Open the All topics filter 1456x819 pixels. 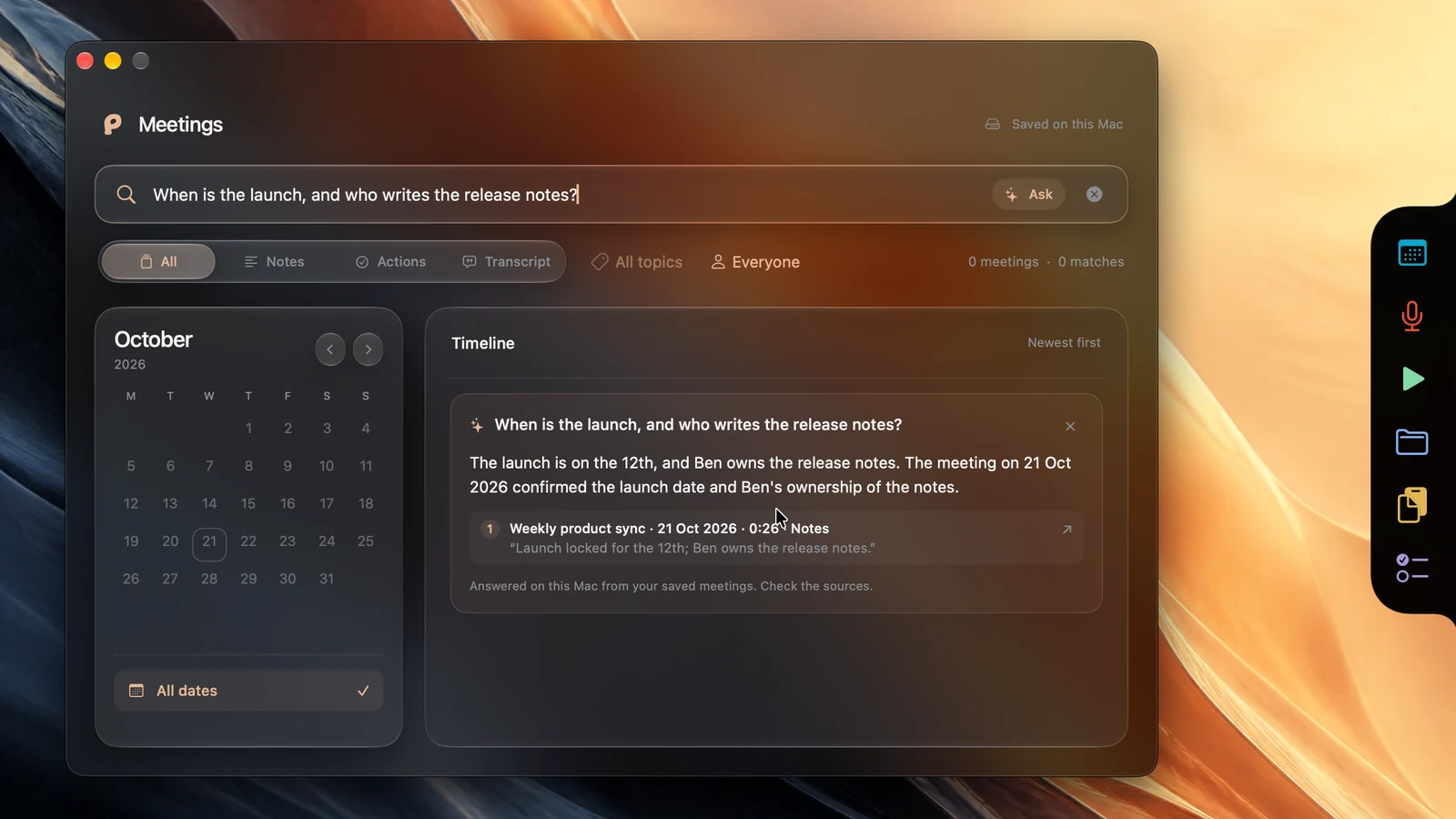point(636,262)
